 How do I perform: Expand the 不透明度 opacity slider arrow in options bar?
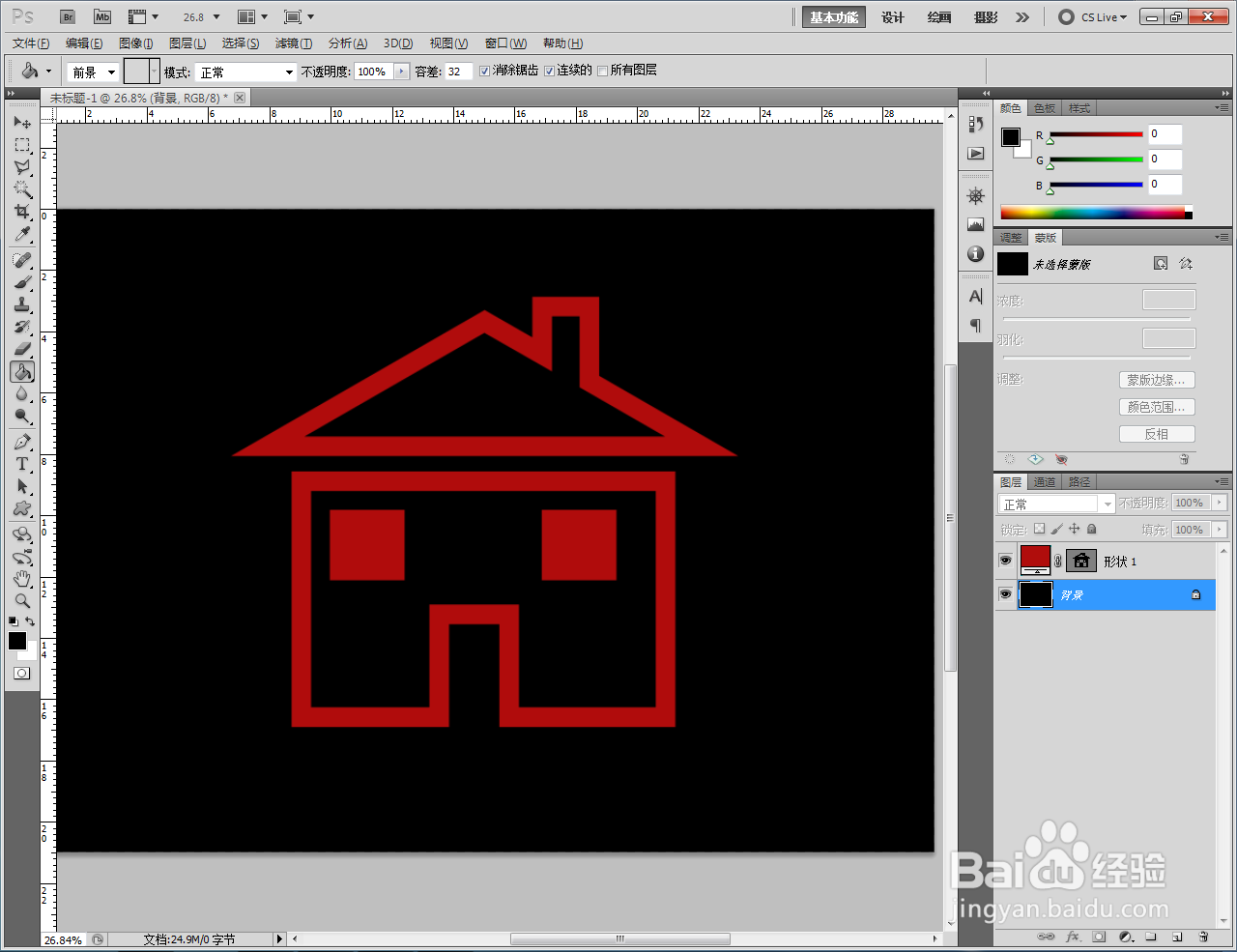coord(402,72)
